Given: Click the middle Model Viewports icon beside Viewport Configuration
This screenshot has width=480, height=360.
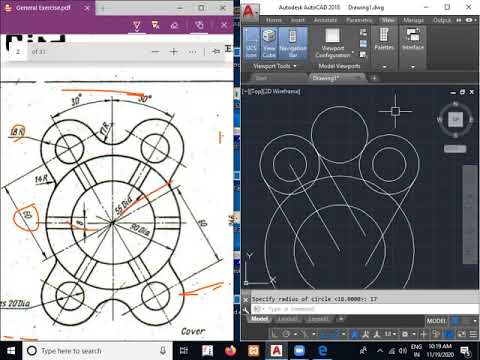Looking at the screenshot, I should pos(363,44).
